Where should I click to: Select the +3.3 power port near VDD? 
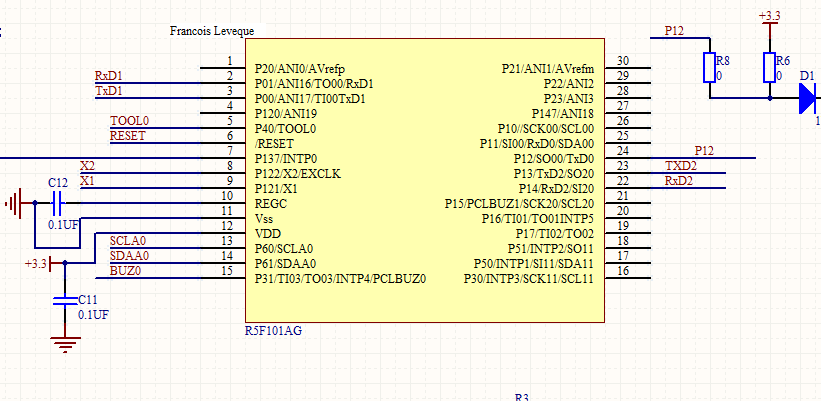[x=36, y=264]
